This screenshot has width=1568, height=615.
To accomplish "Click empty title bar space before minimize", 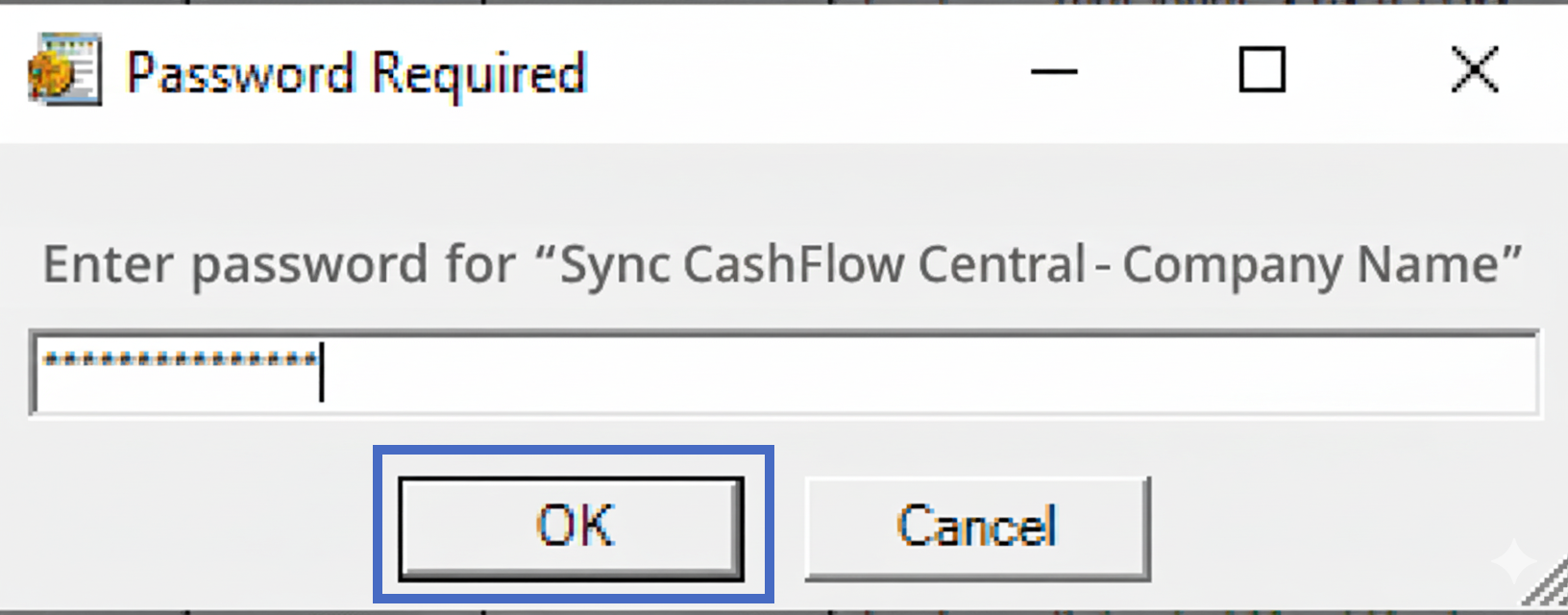I will [807, 71].
